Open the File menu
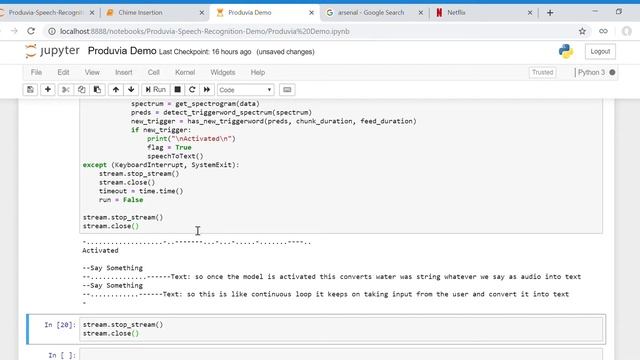The height and width of the screenshot is (360, 640). coord(36,73)
